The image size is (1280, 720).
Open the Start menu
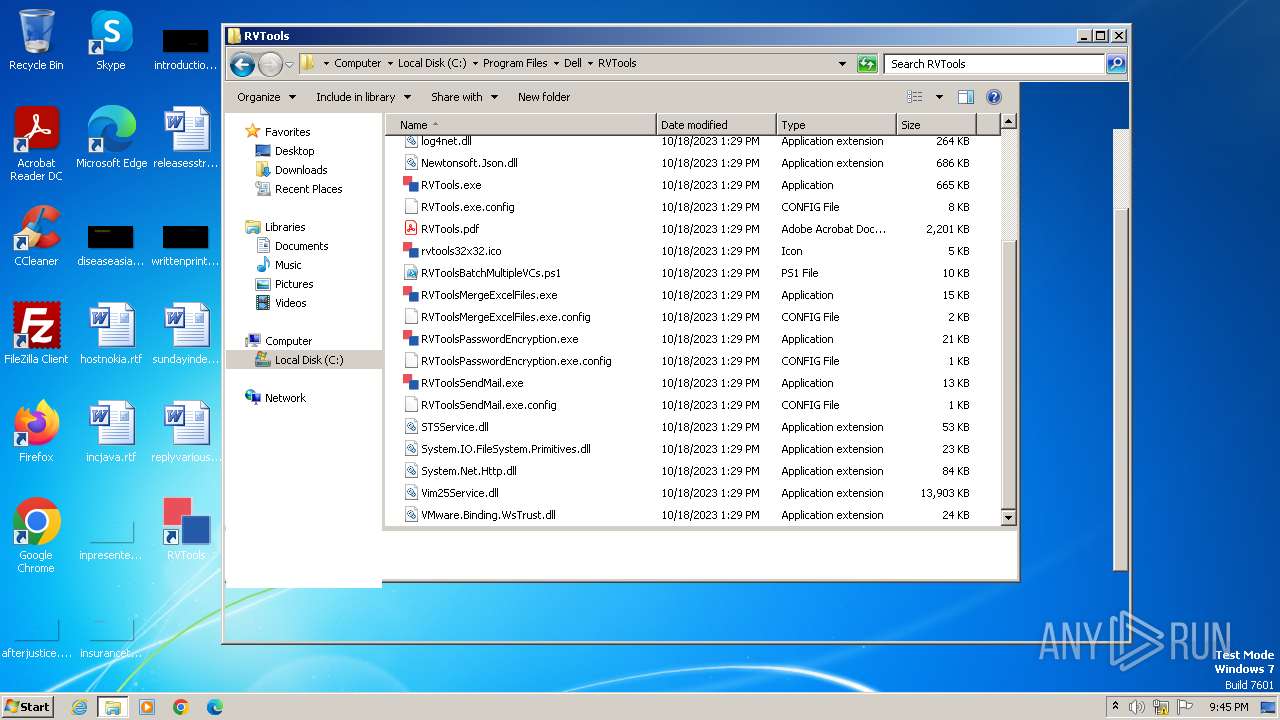pos(27,706)
